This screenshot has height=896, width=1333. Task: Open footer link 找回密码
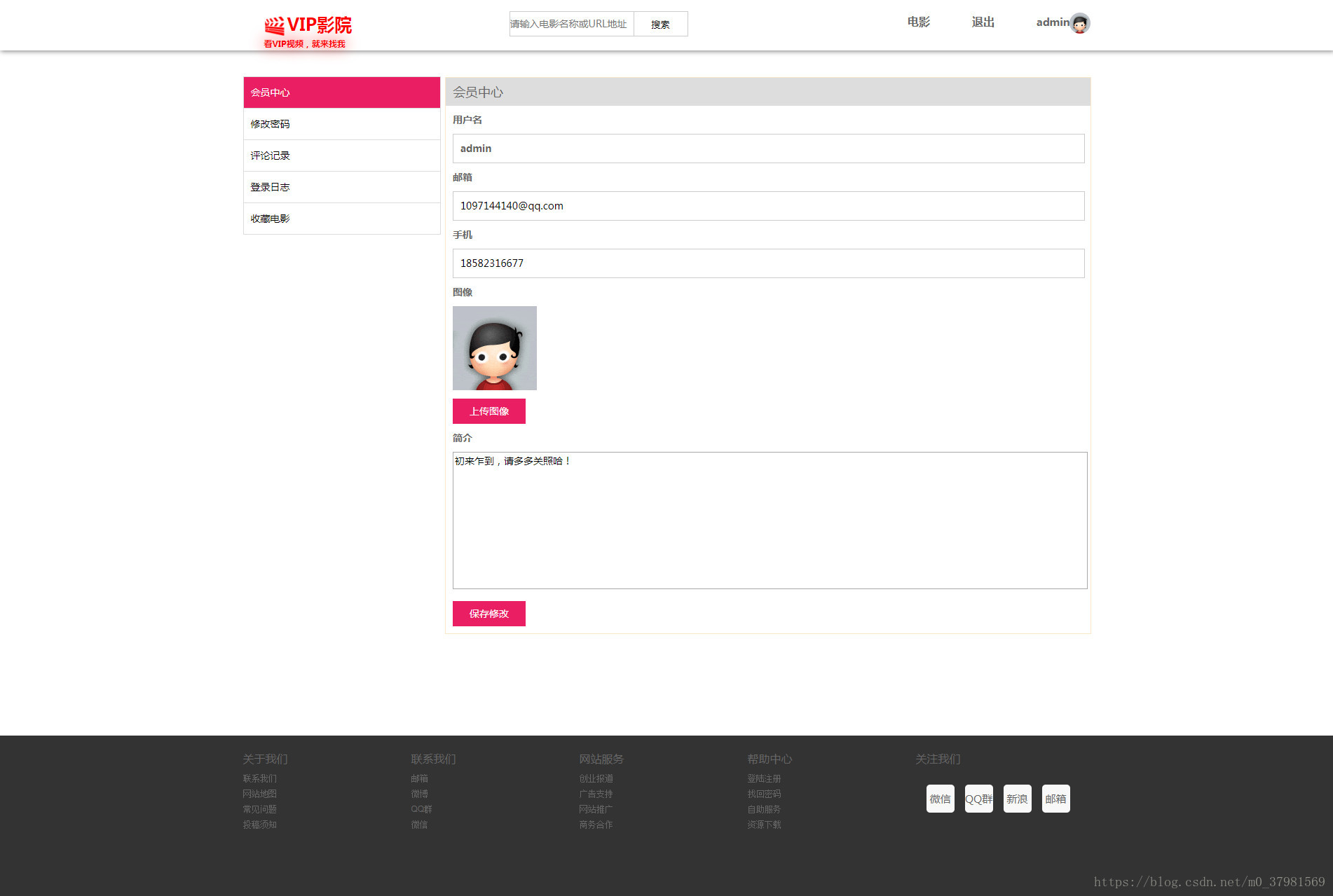click(x=764, y=794)
